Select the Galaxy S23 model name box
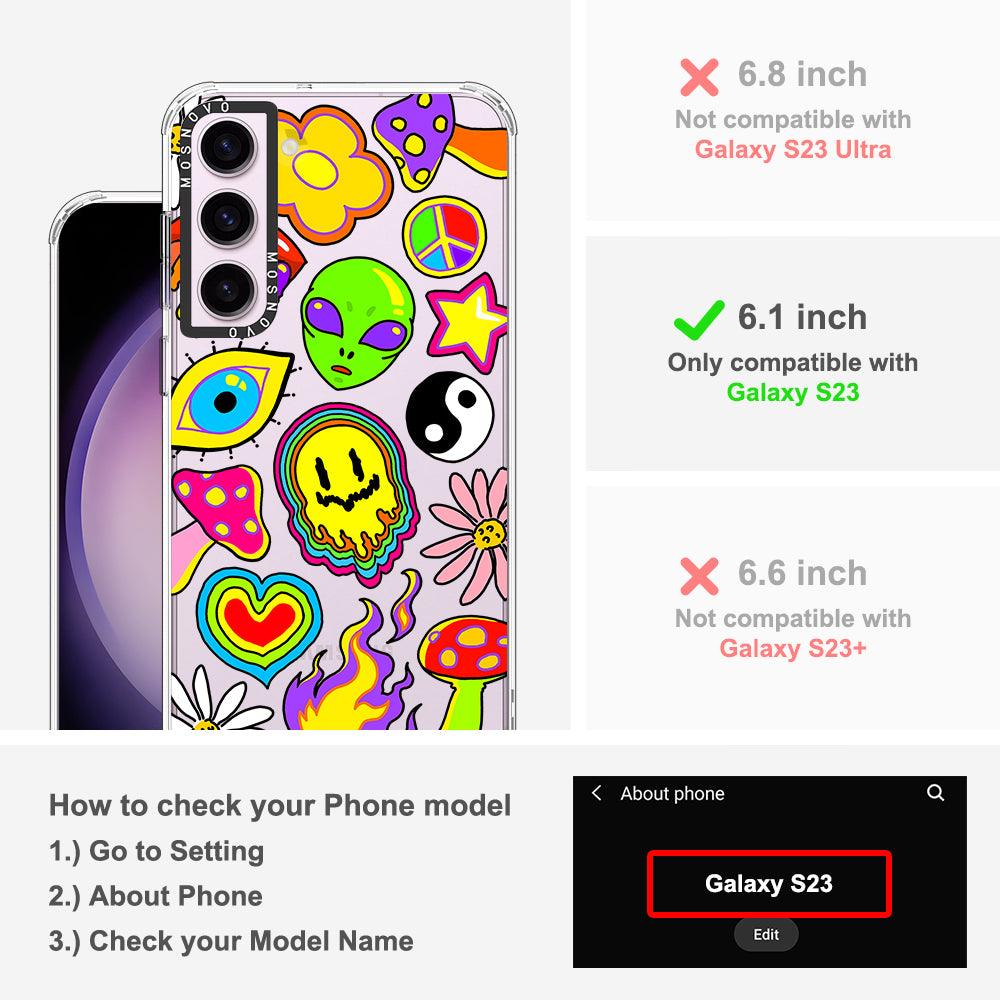The width and height of the screenshot is (1000, 1000). click(769, 884)
